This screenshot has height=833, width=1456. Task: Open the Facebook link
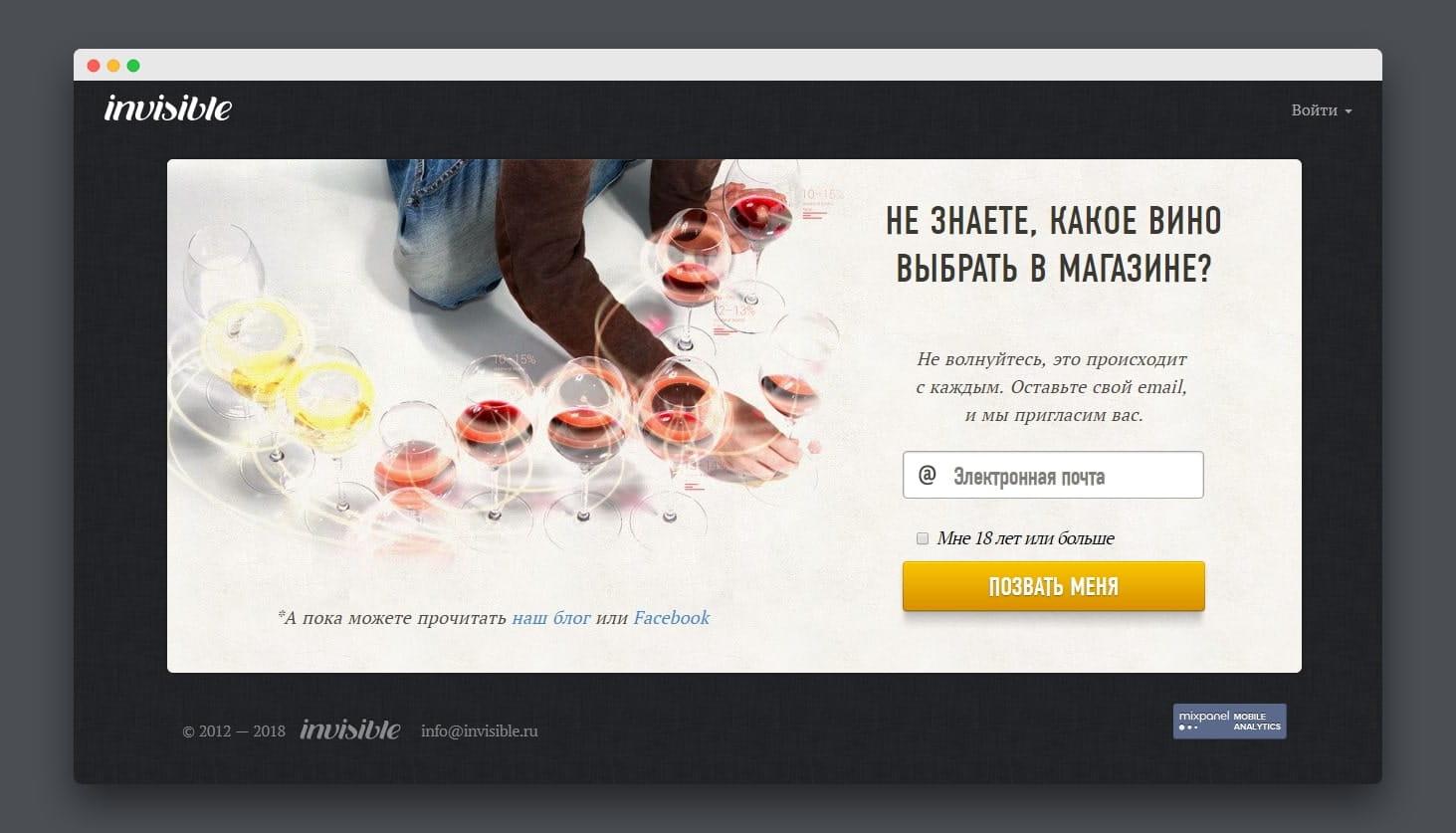click(x=672, y=618)
